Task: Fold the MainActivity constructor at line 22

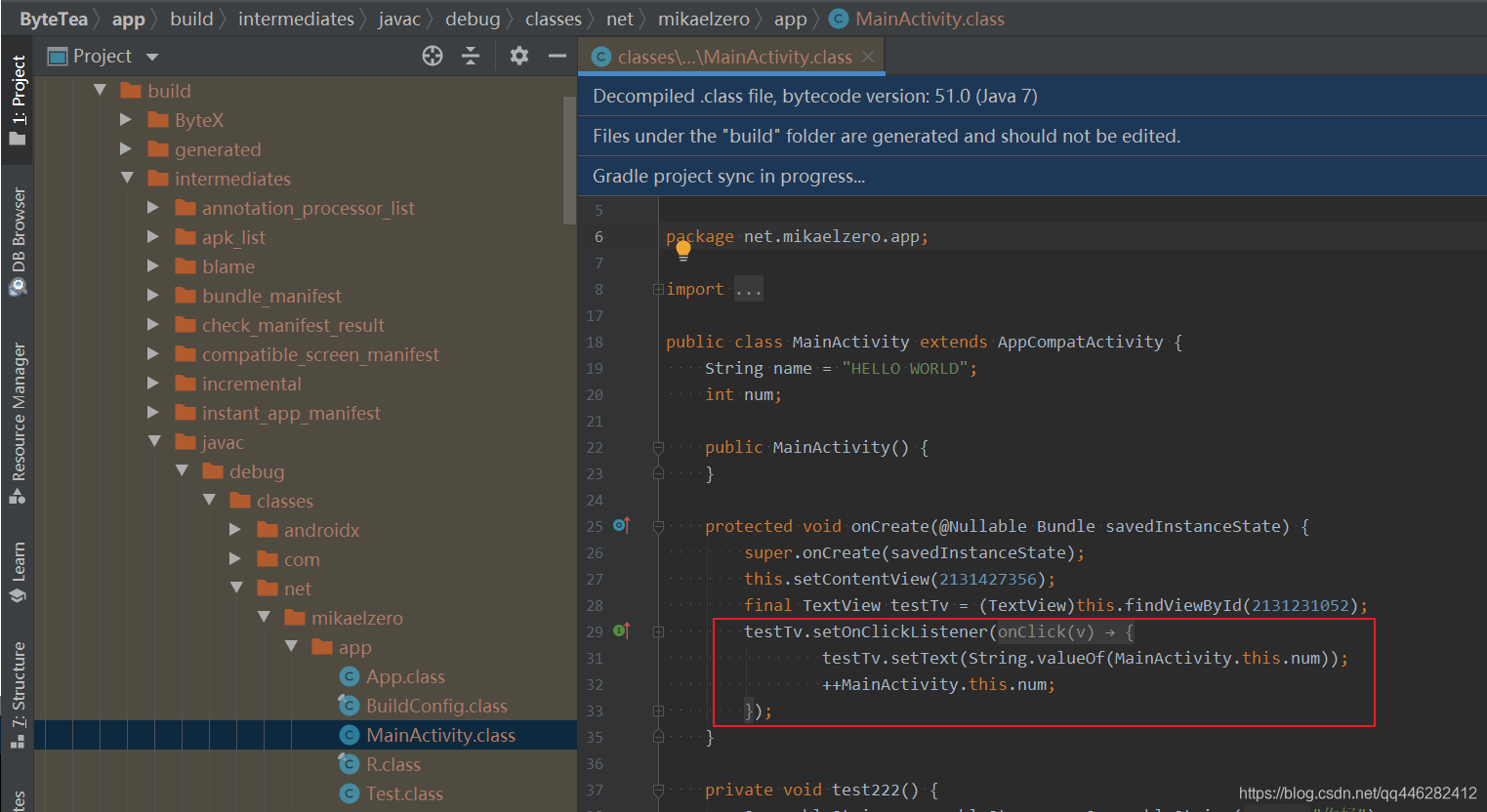Action: coord(658,447)
